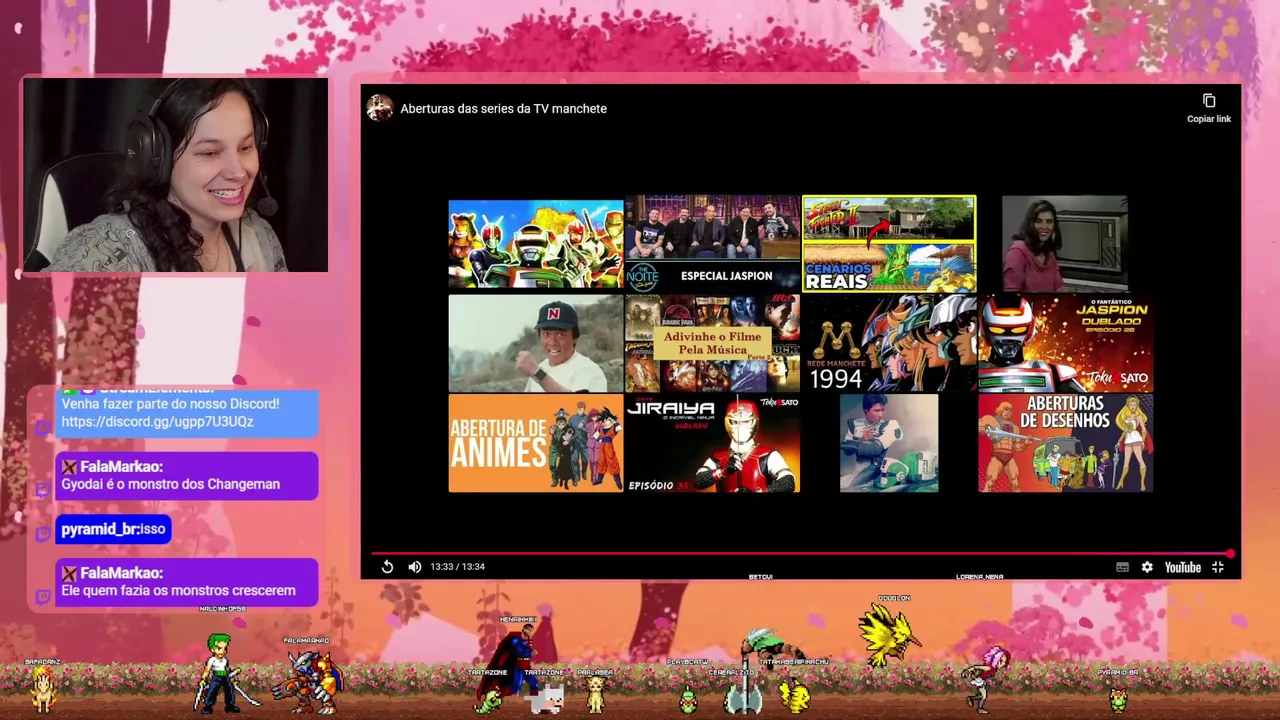
Task: Exit fullscreen mode icon
Action: pos(1218,567)
